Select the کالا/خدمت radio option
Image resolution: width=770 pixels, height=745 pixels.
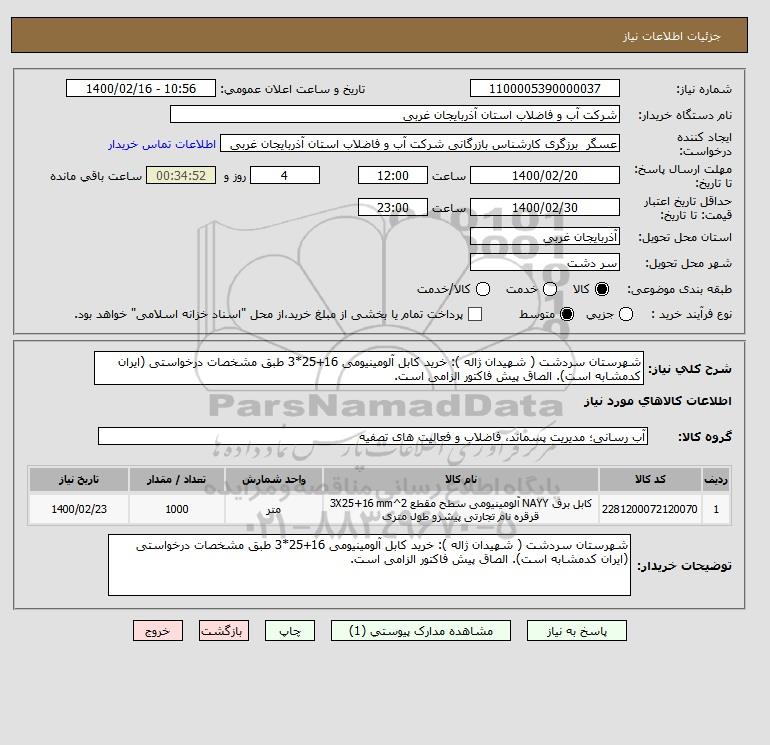click(x=483, y=289)
